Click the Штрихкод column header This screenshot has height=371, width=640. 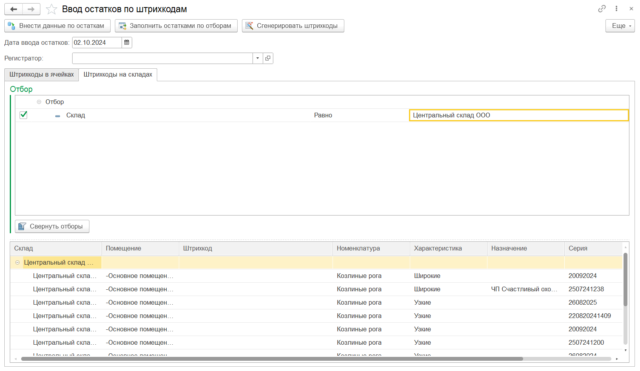click(x=256, y=248)
